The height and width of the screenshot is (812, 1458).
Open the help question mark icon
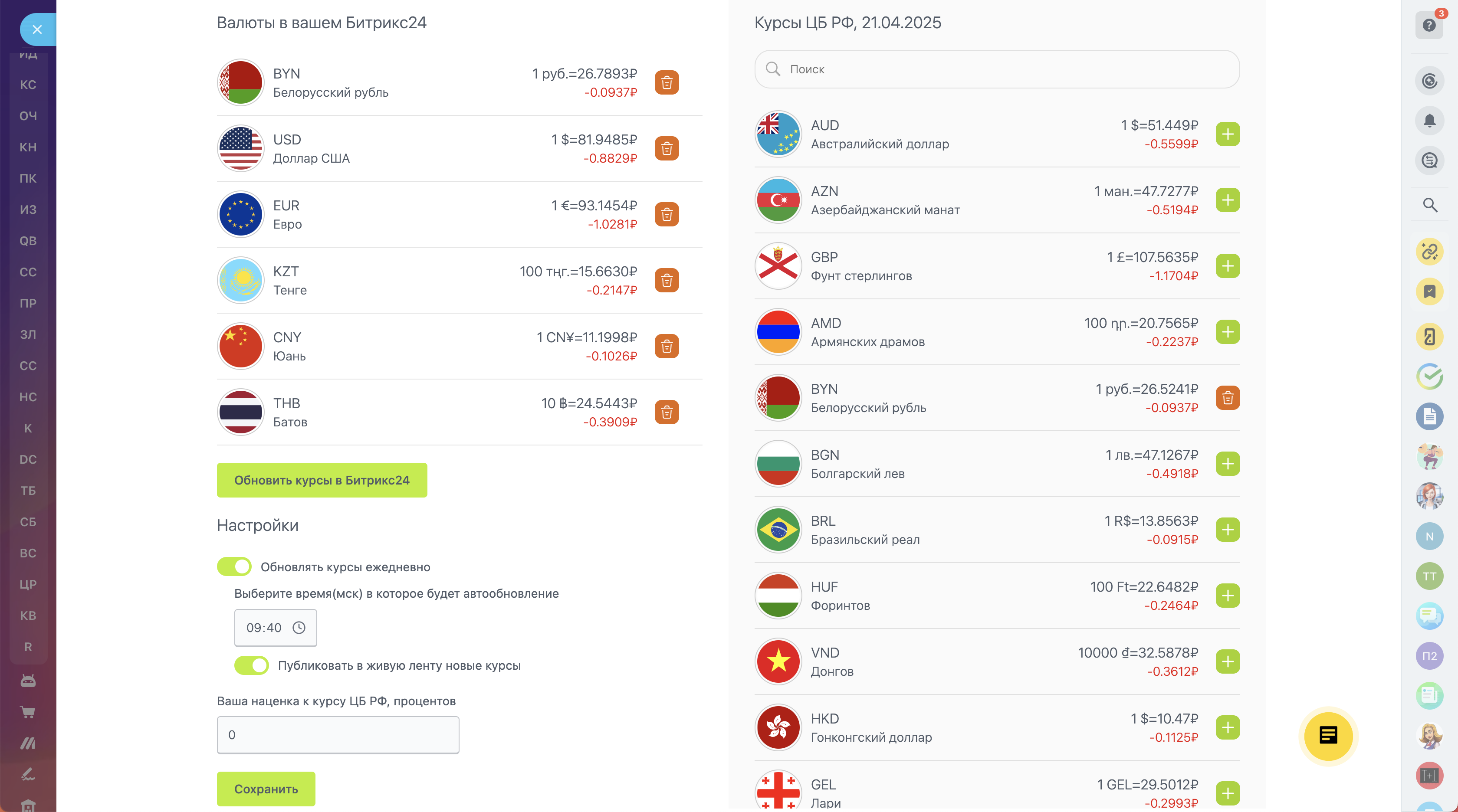click(1428, 26)
